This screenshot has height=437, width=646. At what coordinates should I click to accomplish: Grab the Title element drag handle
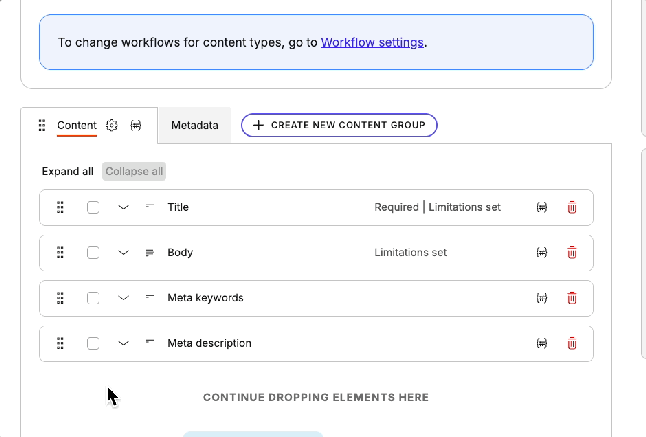click(60, 207)
